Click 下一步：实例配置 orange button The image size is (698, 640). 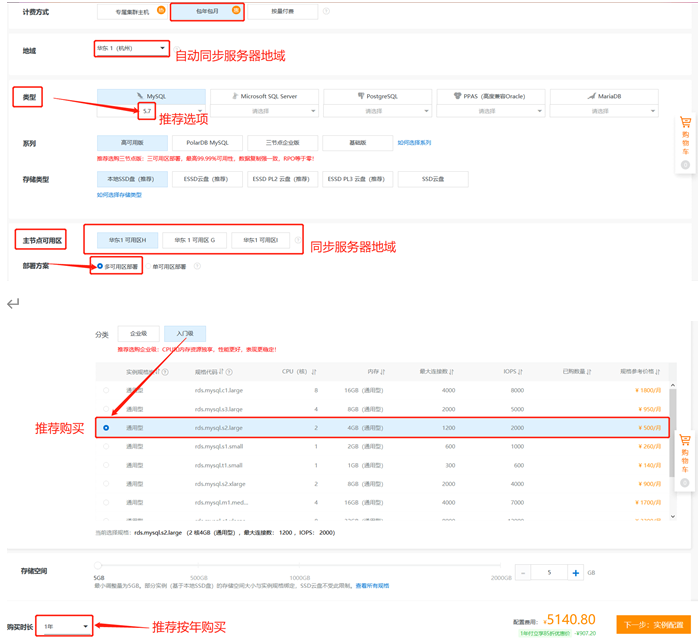[x=653, y=624]
